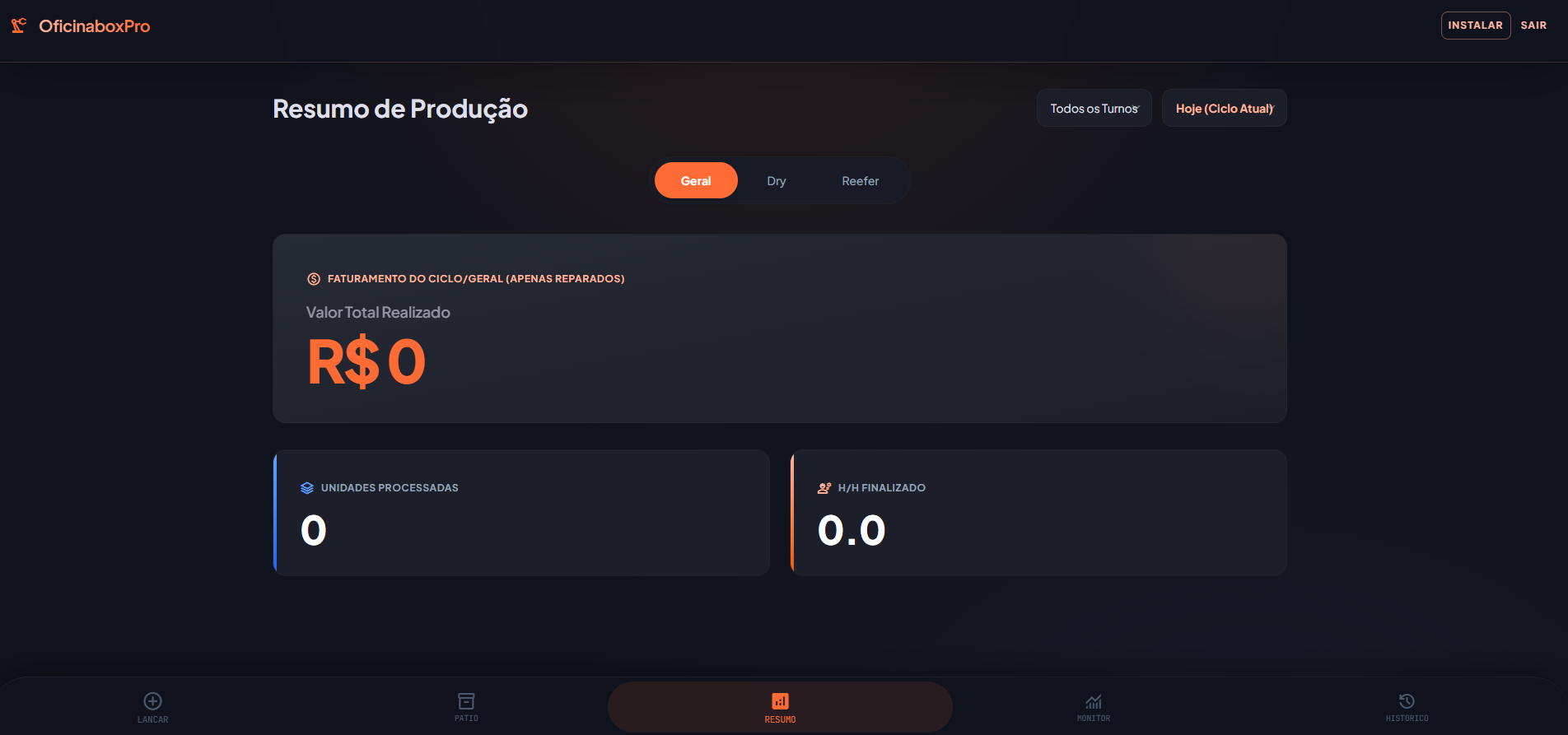
Task: Click the dollar icon next to Faturamento
Action: coord(313,278)
